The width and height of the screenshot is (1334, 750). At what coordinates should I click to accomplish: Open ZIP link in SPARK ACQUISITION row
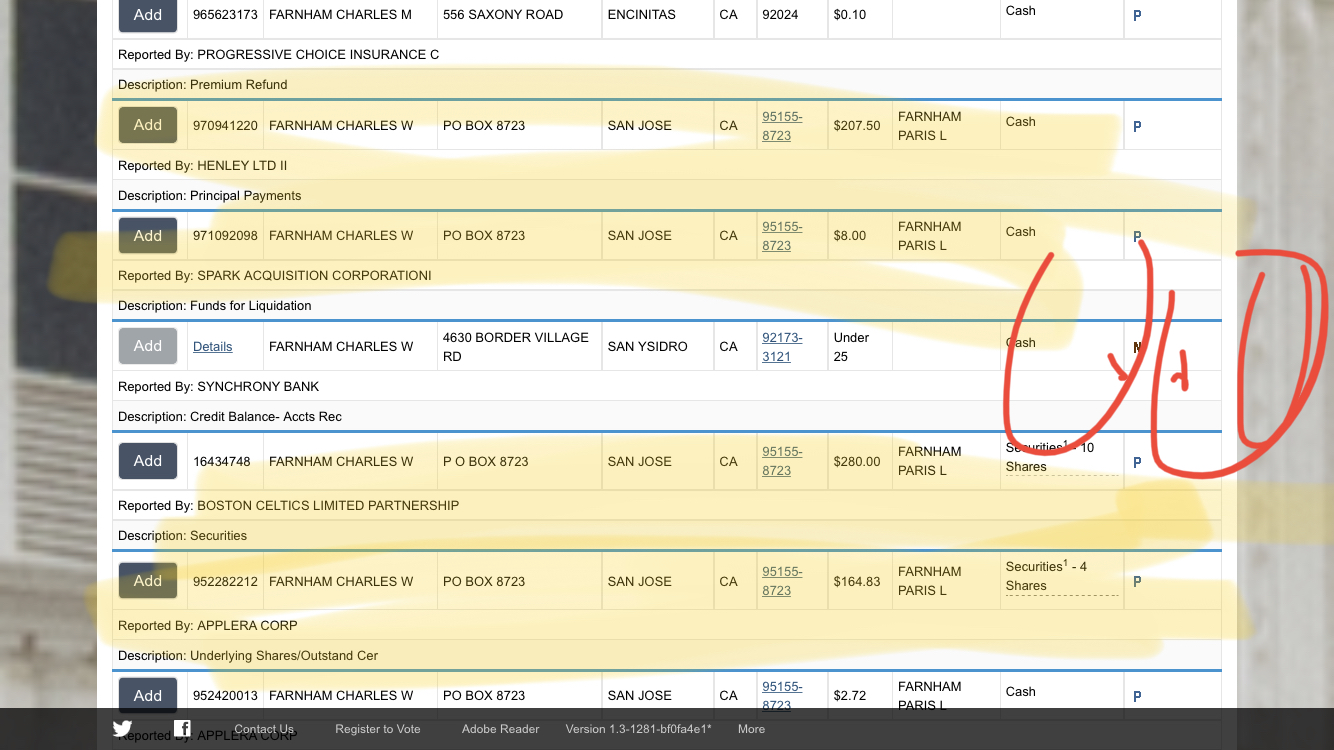tap(782, 235)
